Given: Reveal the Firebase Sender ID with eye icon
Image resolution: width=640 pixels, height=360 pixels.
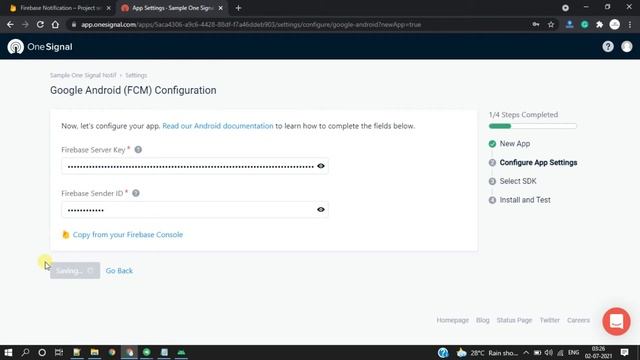Looking at the screenshot, I should [321, 209].
